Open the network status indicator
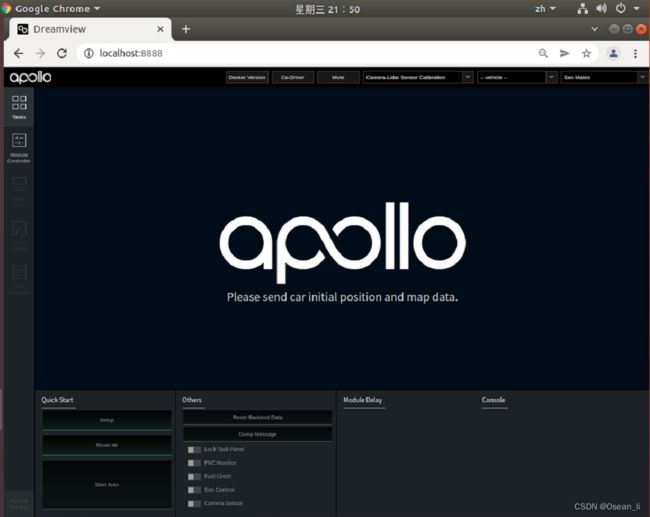The width and height of the screenshot is (650, 517). [x=582, y=8]
